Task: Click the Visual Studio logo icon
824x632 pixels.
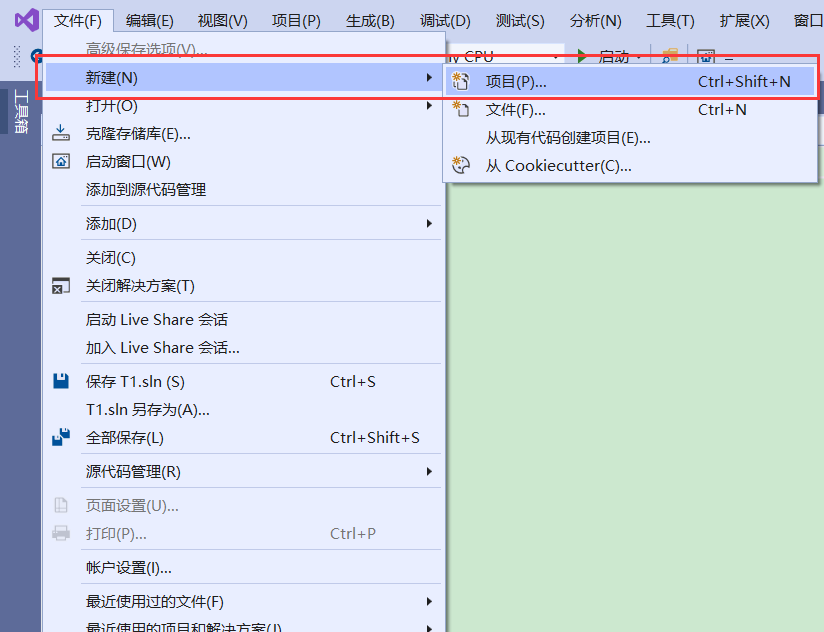Action: pos(26,20)
